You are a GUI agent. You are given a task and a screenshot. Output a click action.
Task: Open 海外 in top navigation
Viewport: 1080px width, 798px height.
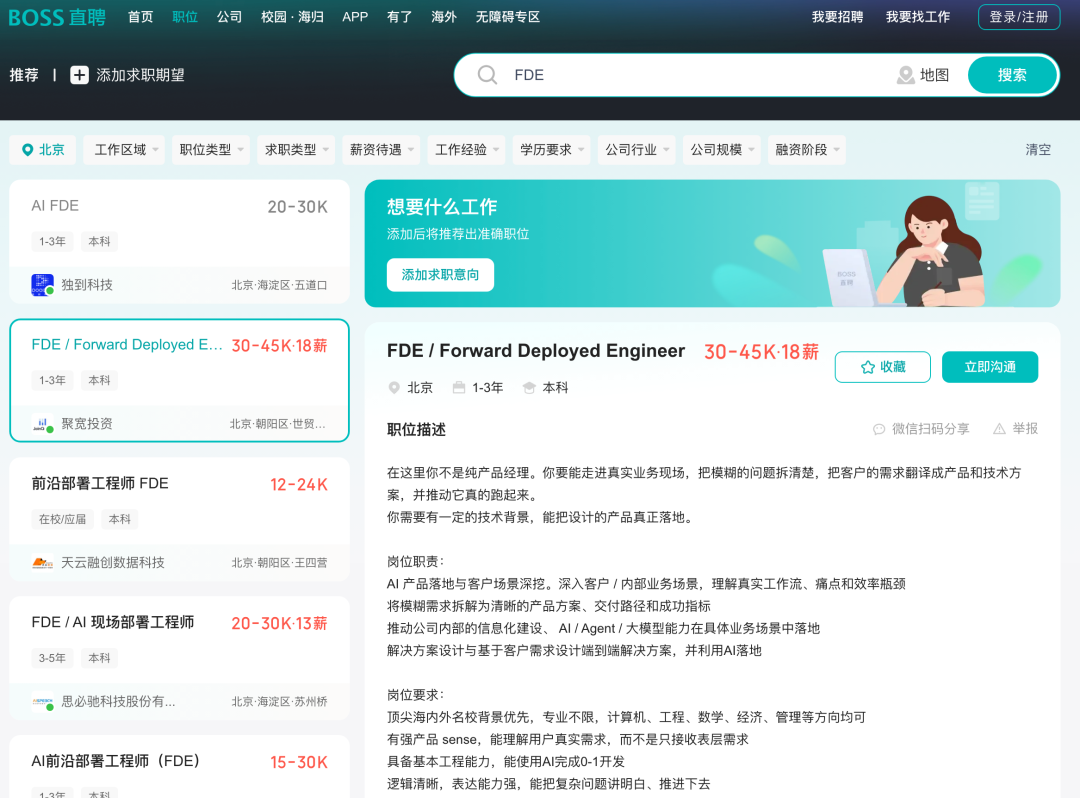point(444,17)
